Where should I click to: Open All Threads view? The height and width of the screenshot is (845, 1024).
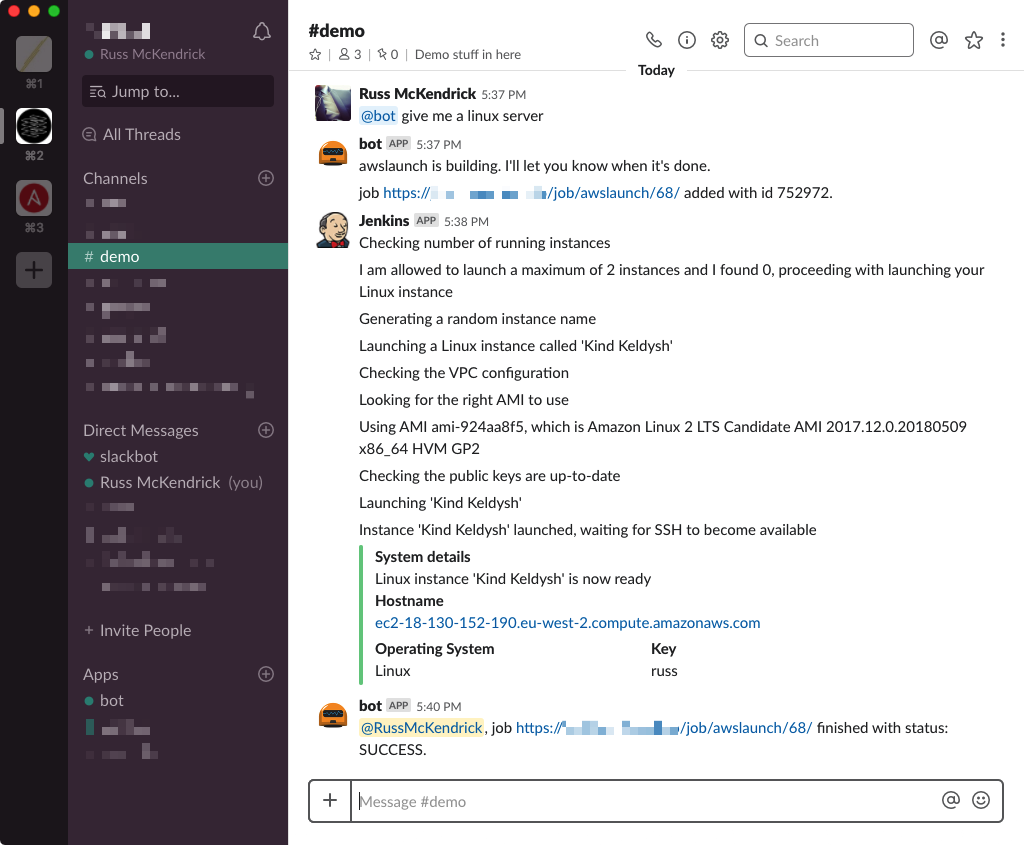pyautogui.click(x=132, y=135)
